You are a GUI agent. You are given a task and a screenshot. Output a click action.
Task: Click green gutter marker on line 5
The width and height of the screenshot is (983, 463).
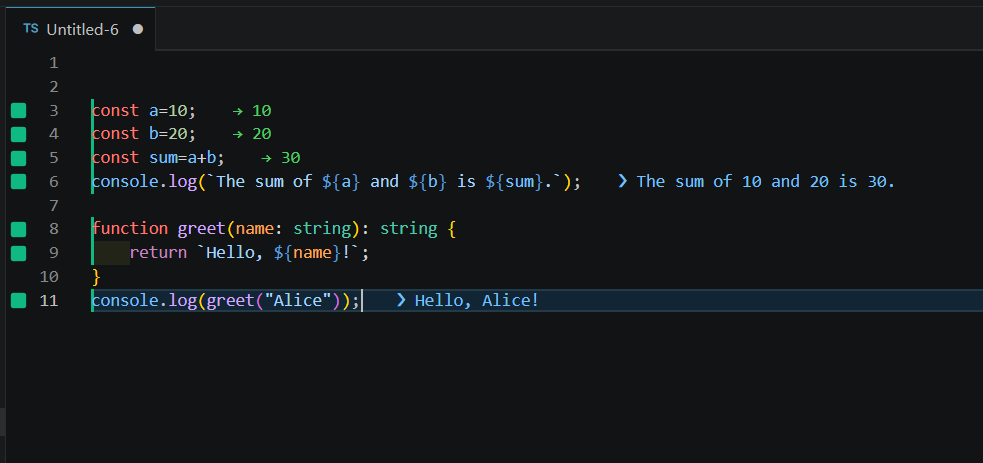[x=19, y=158]
